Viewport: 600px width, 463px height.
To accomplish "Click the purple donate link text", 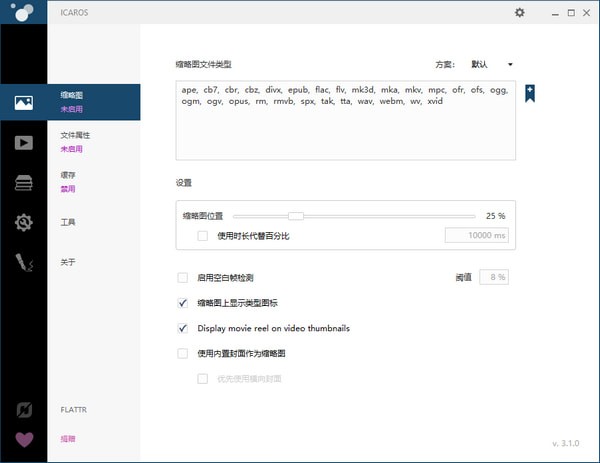I will coord(68,439).
